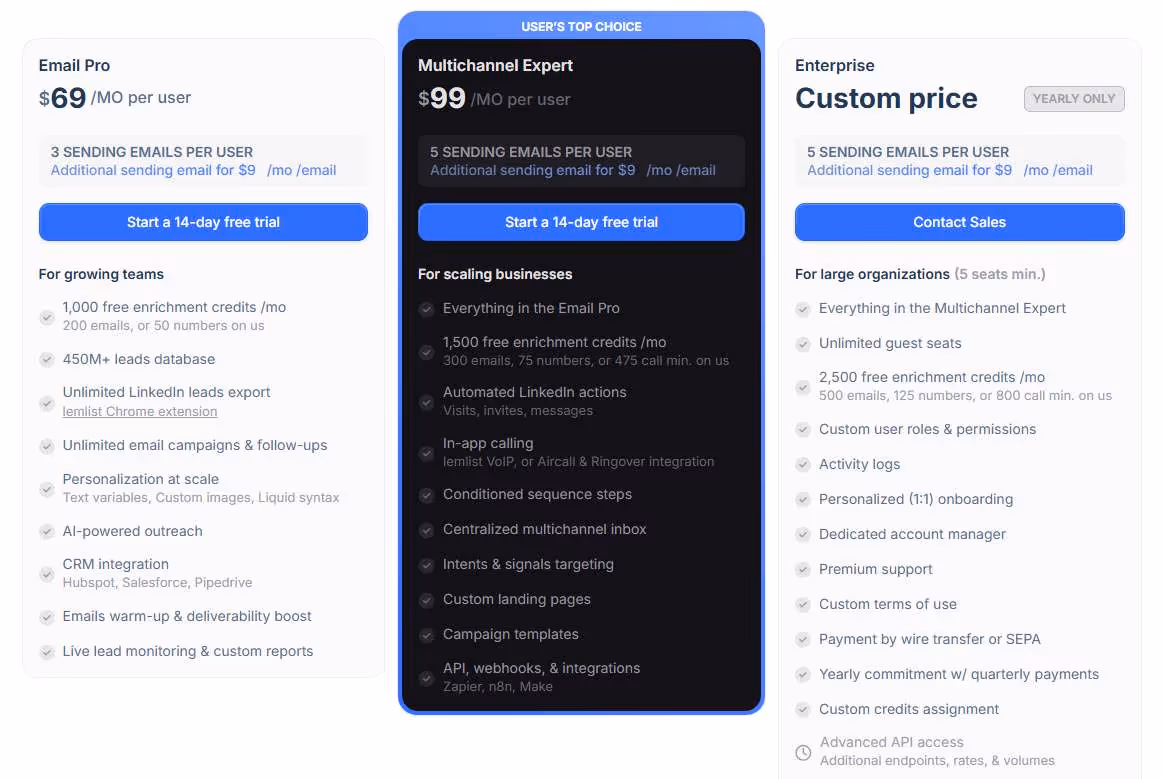This screenshot has width=1163, height=779.
Task: Click the checkmark beside 450M+ leads database
Action: pos(47,359)
